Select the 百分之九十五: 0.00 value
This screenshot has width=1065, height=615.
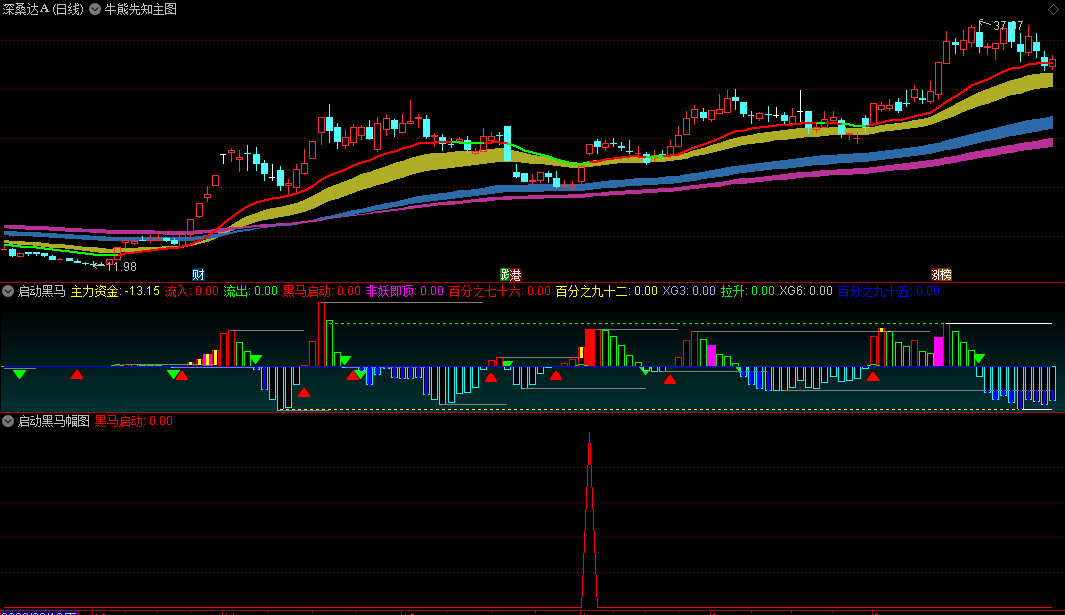(x=888, y=291)
